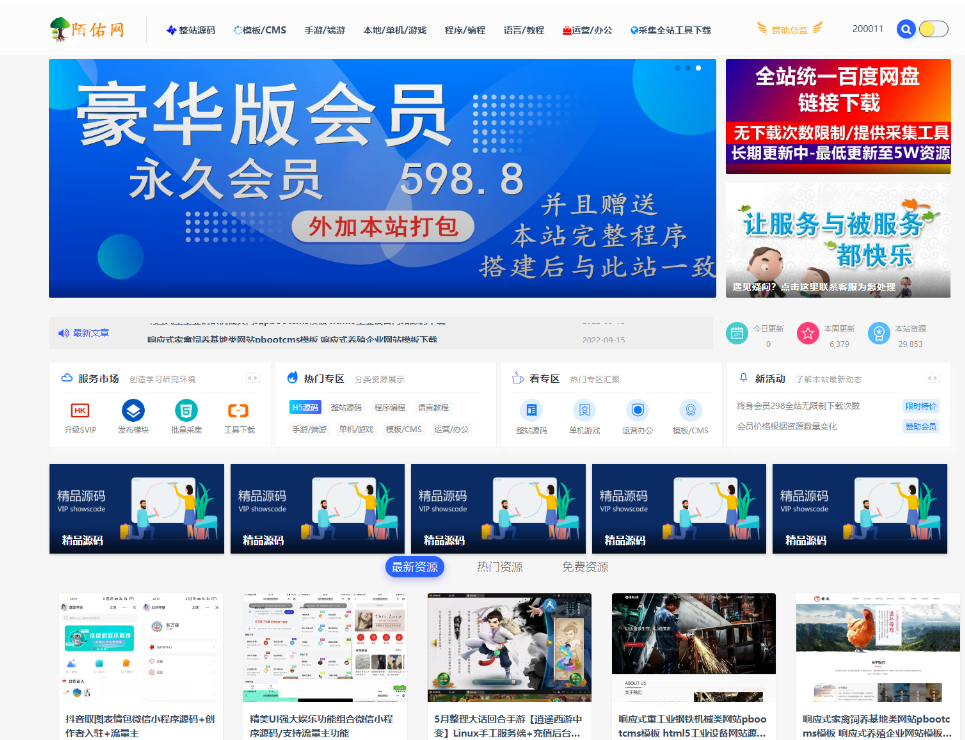Open 程序/编程 in the navigation menu
This screenshot has height=740, width=965.
click(464, 30)
